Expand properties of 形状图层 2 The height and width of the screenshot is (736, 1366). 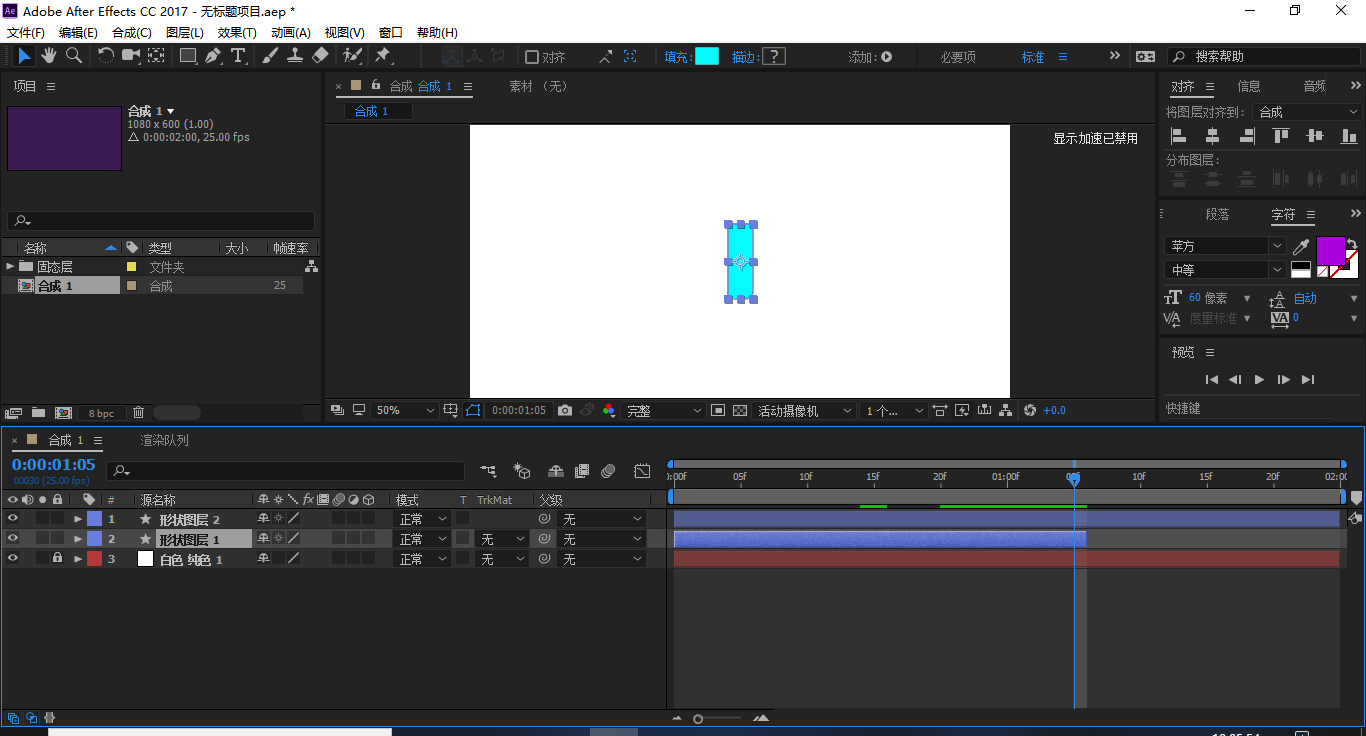click(78, 519)
